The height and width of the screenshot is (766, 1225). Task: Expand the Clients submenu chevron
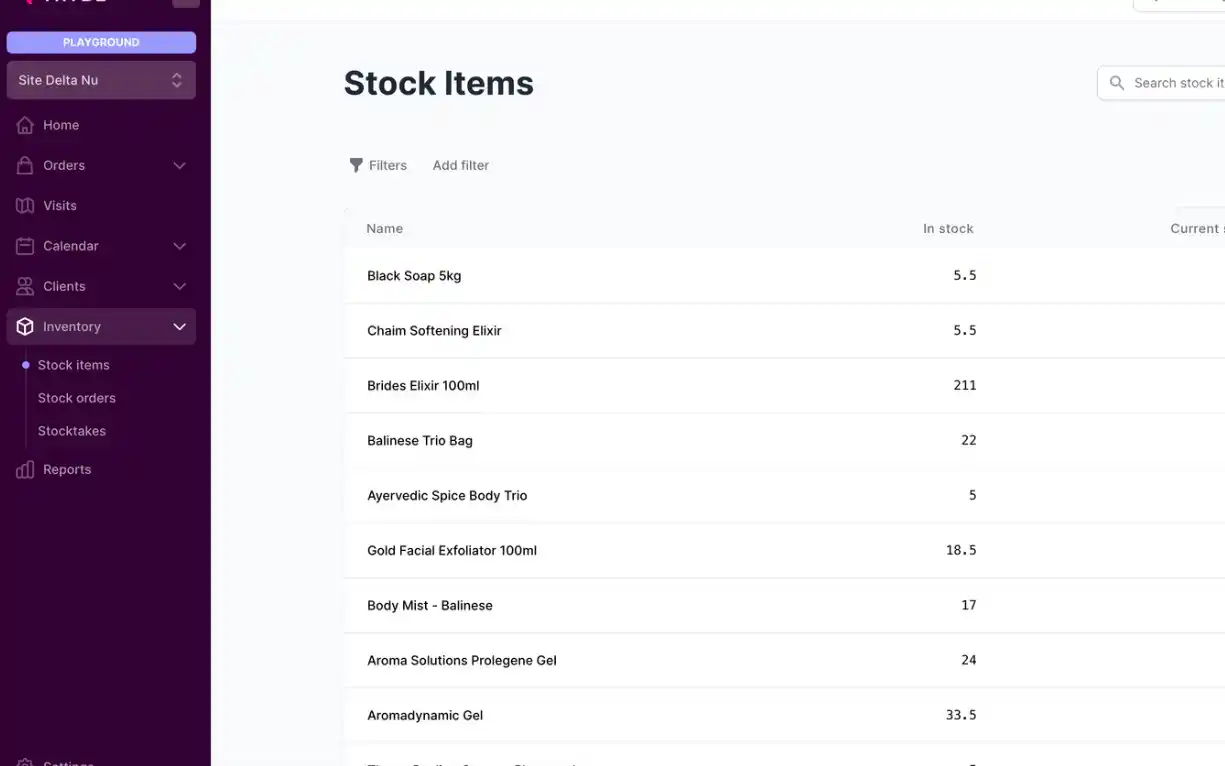coord(180,286)
